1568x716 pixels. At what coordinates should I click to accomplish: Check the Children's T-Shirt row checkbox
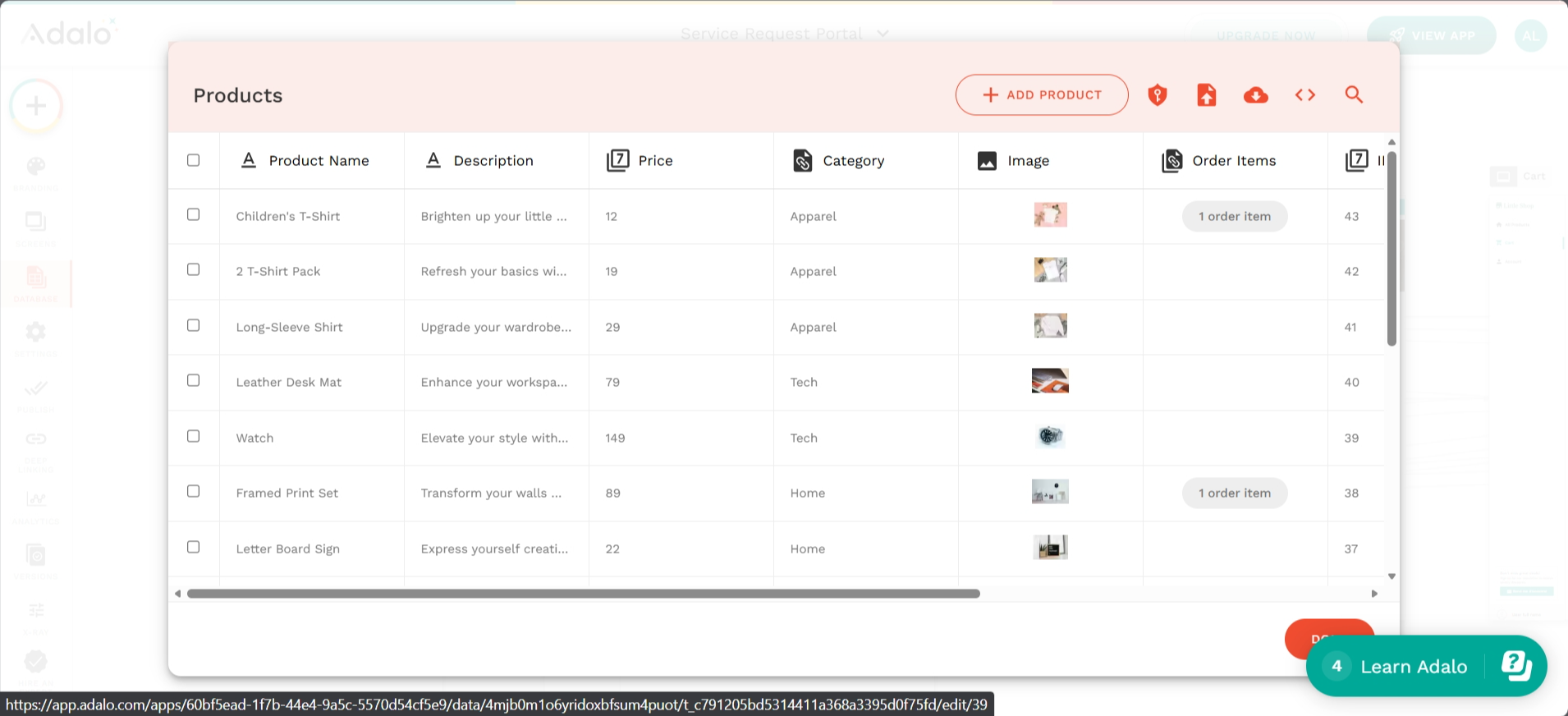(x=194, y=214)
